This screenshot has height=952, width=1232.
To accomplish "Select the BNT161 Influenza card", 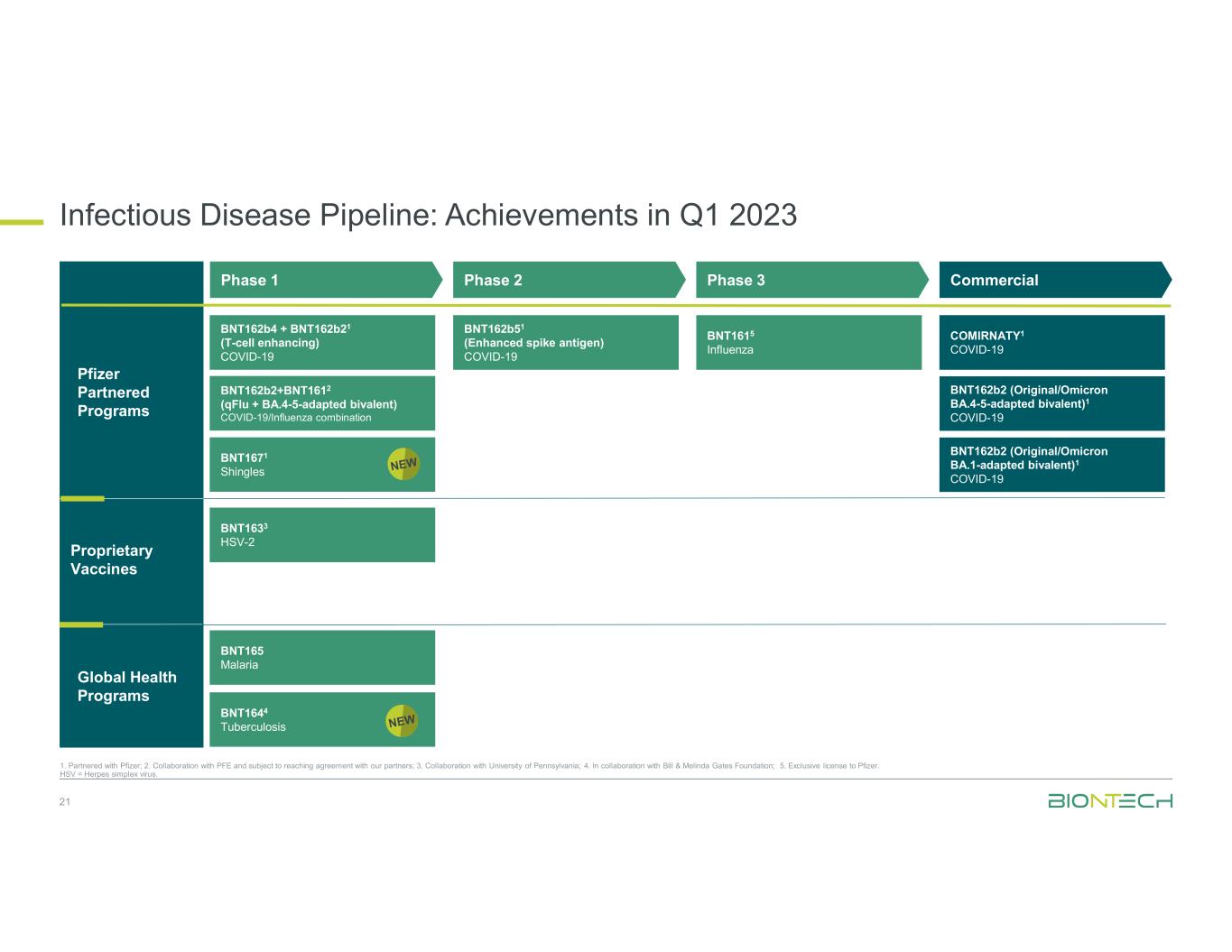I will (x=809, y=342).
